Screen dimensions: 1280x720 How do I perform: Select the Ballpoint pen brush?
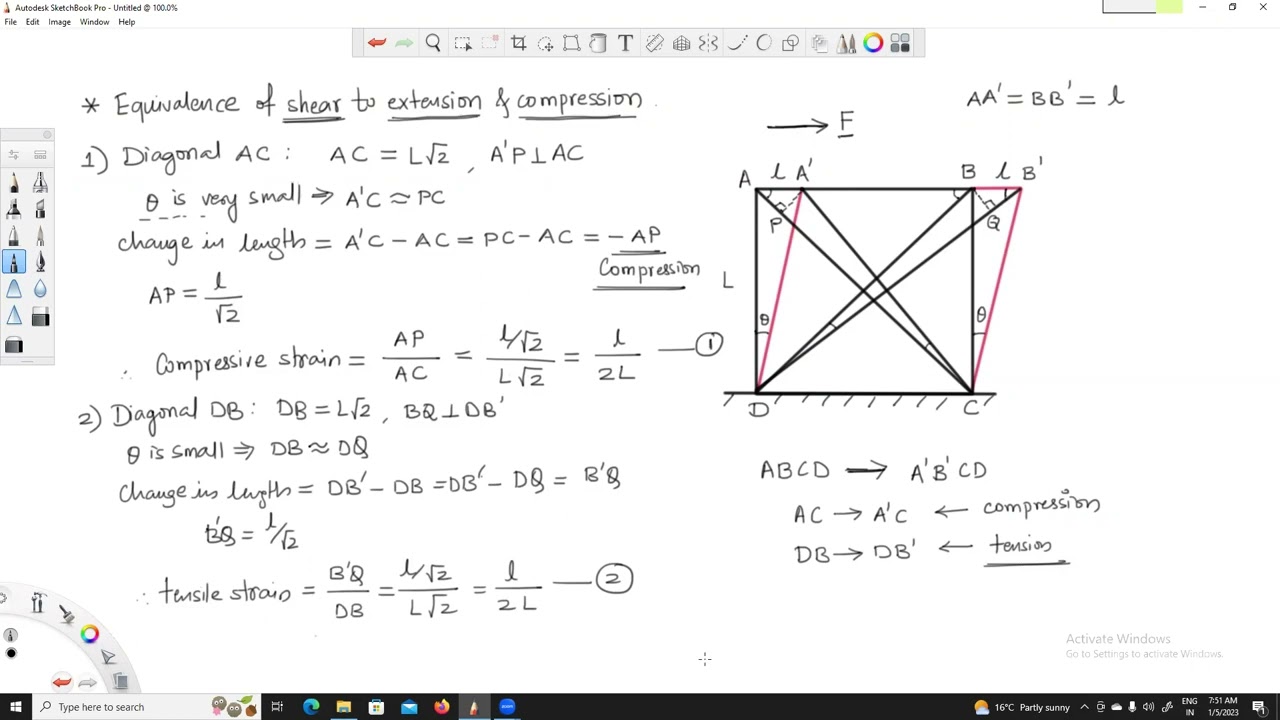point(14,236)
